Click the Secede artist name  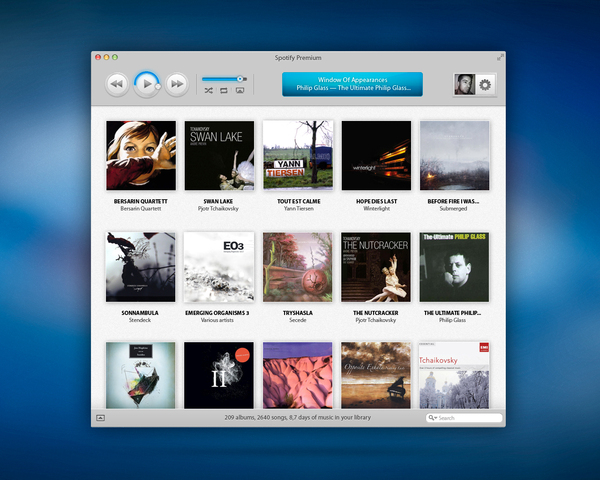click(298, 320)
